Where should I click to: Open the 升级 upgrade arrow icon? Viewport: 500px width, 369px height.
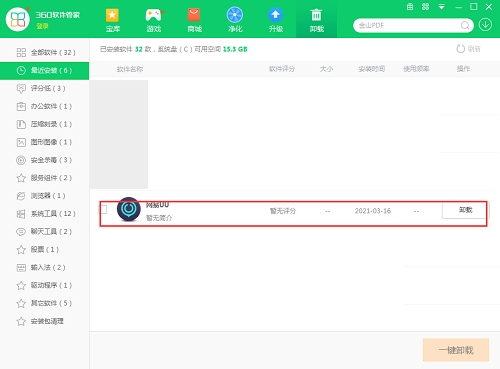pos(276,15)
